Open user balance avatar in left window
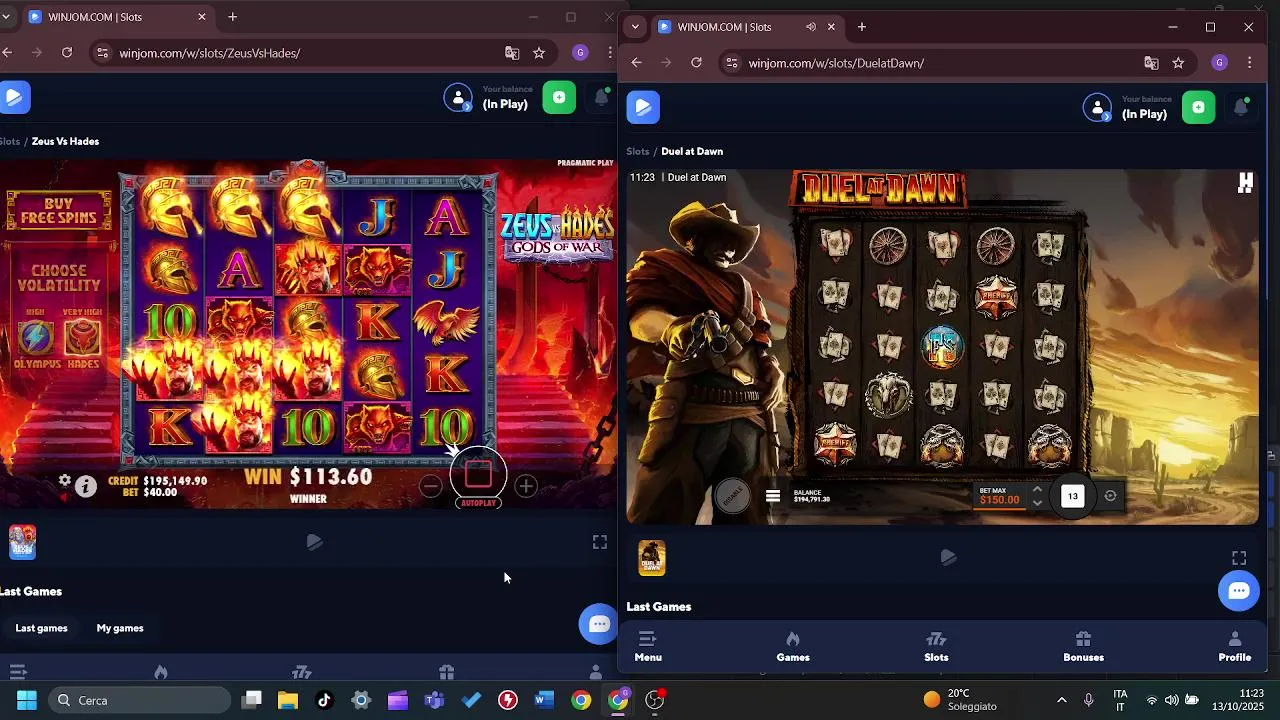The height and width of the screenshot is (720, 1280). [458, 97]
